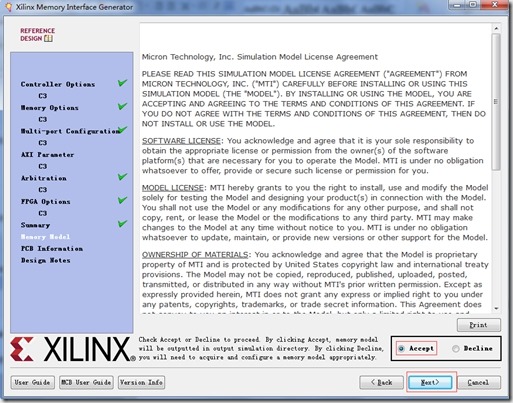
Task: Select the Decline radio button
Action: pyautogui.click(x=456, y=349)
